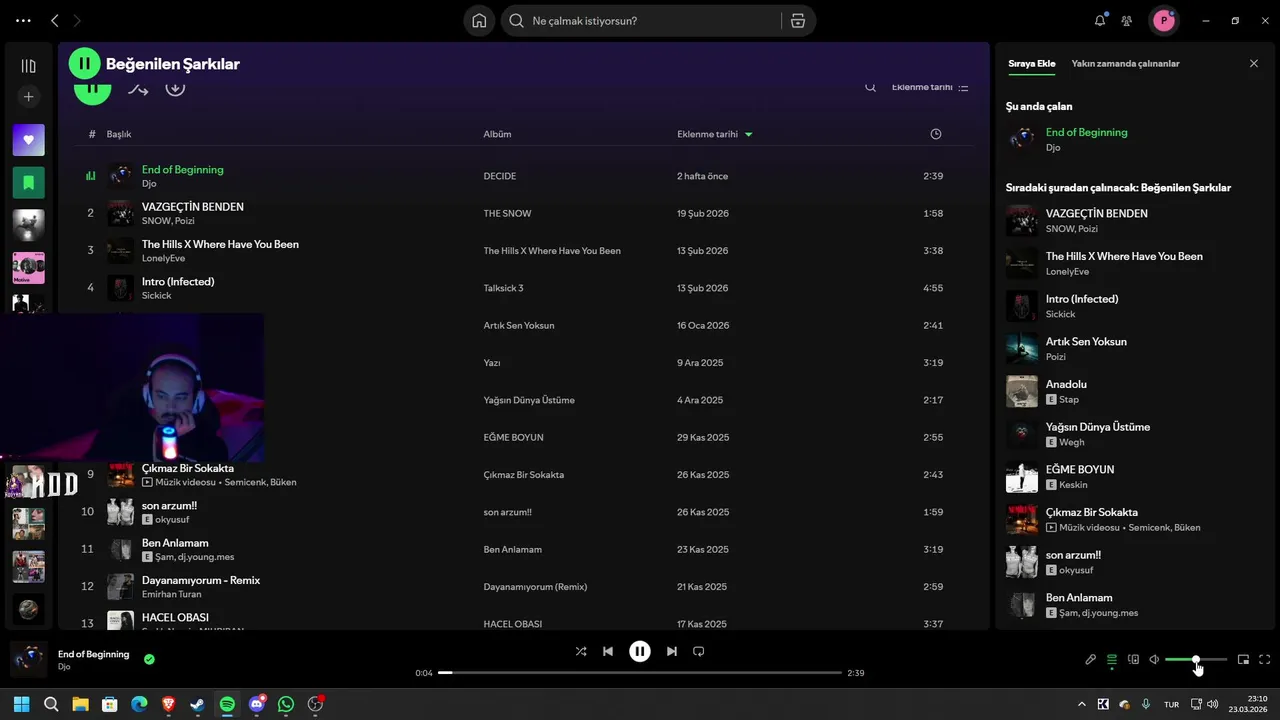Viewport: 1280px width, 720px height.
Task: Search within the liked songs list
Action: click(871, 87)
